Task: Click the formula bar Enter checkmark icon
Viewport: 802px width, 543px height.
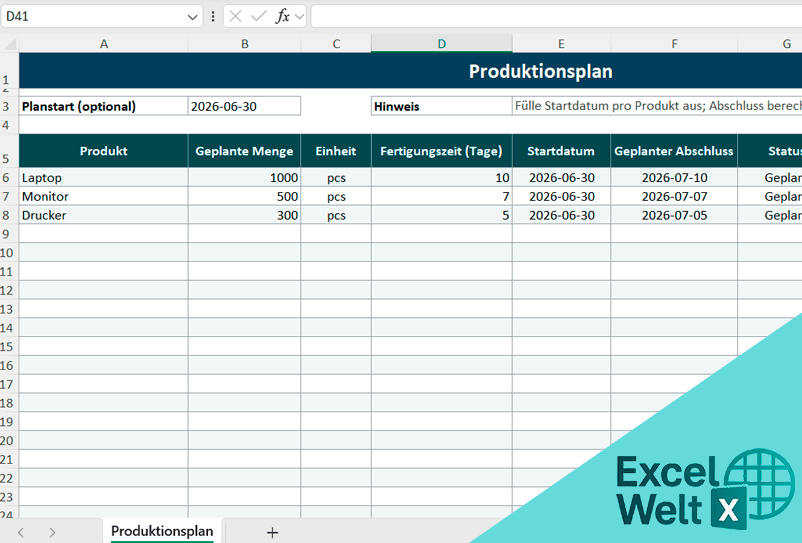Action: coord(259,16)
